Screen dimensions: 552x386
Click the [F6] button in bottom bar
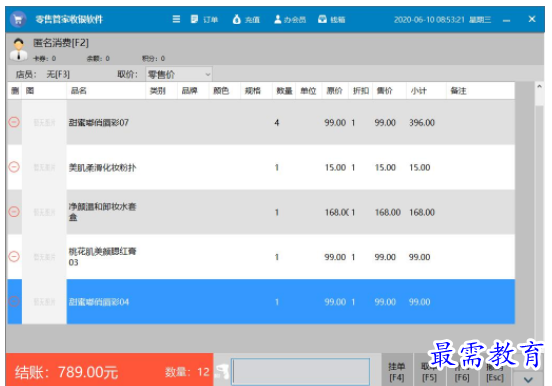pyautogui.click(x=462, y=371)
